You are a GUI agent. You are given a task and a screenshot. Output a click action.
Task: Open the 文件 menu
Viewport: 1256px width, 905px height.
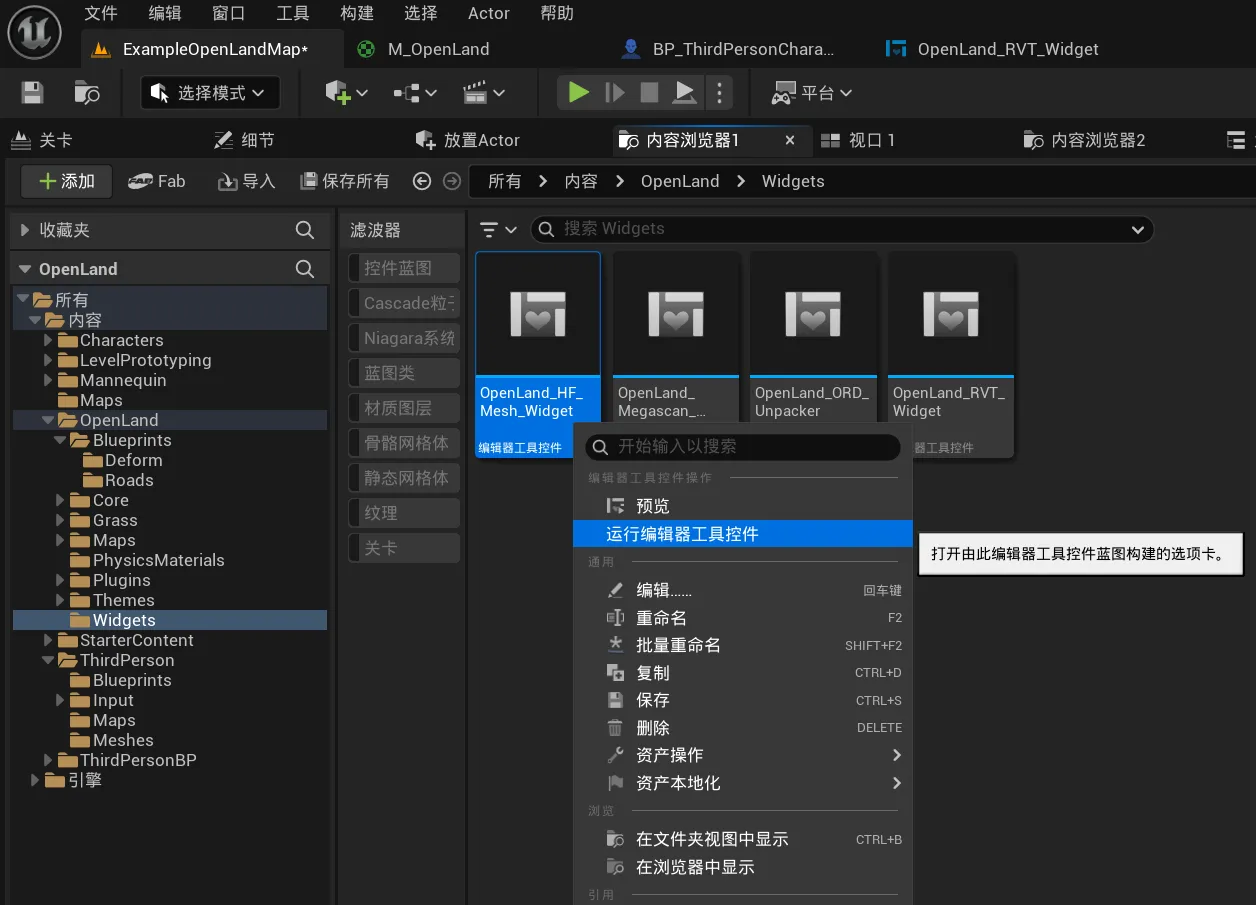tap(101, 13)
